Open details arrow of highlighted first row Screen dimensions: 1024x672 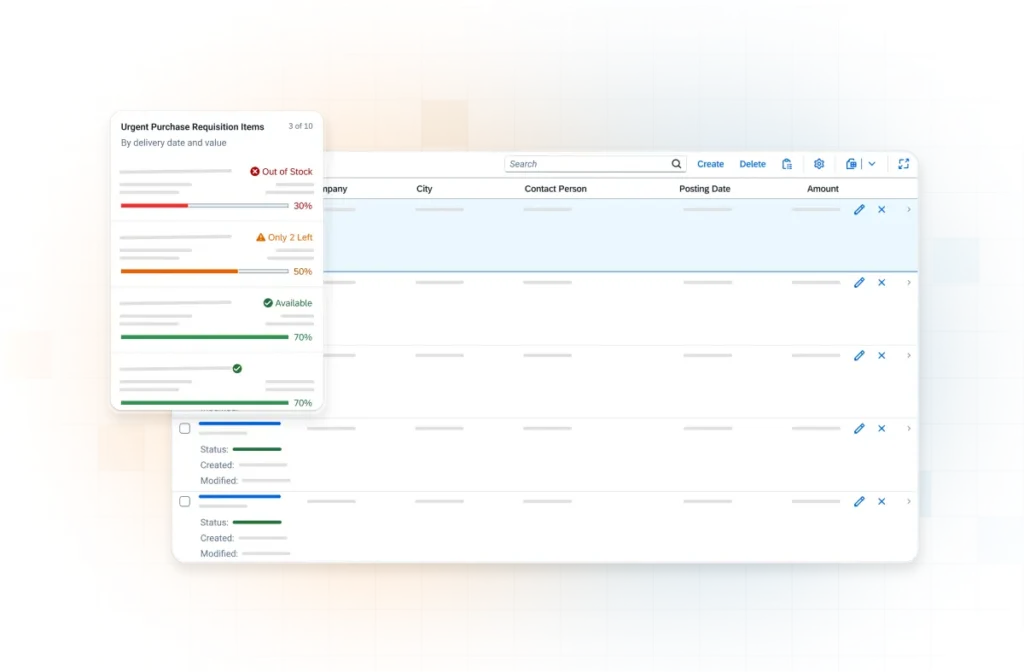pos(908,210)
